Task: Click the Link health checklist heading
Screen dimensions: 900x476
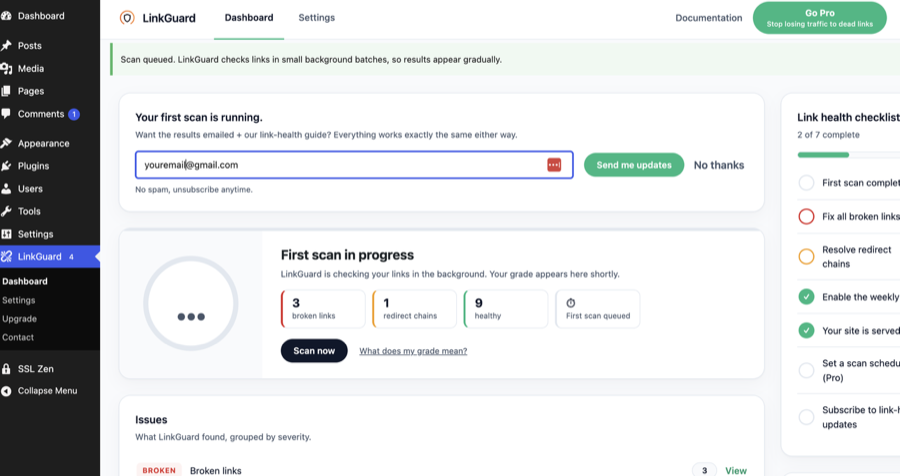Action: tap(848, 117)
